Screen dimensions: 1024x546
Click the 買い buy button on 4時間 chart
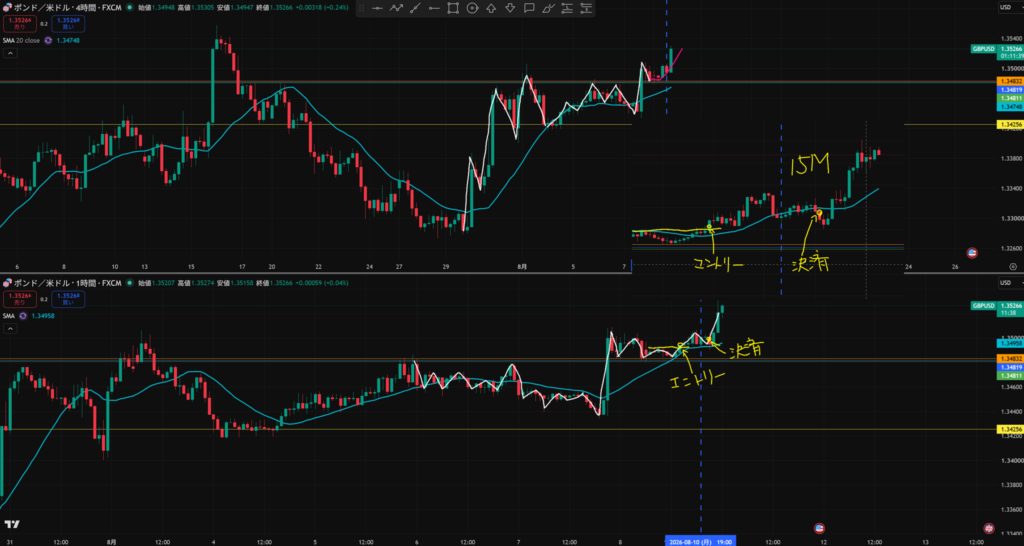click(x=70, y=24)
